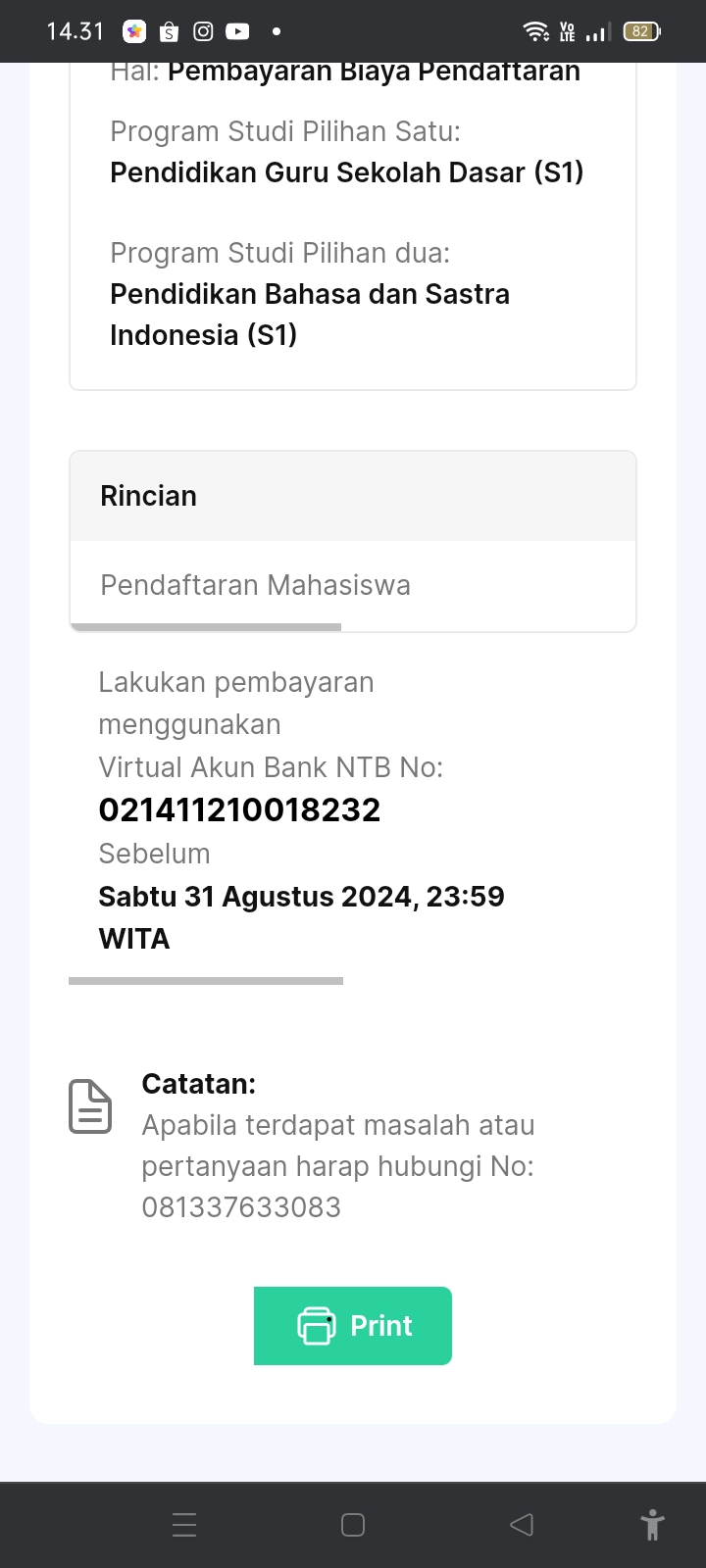
Task: Tap the Wi-Fi status icon
Action: [536, 31]
